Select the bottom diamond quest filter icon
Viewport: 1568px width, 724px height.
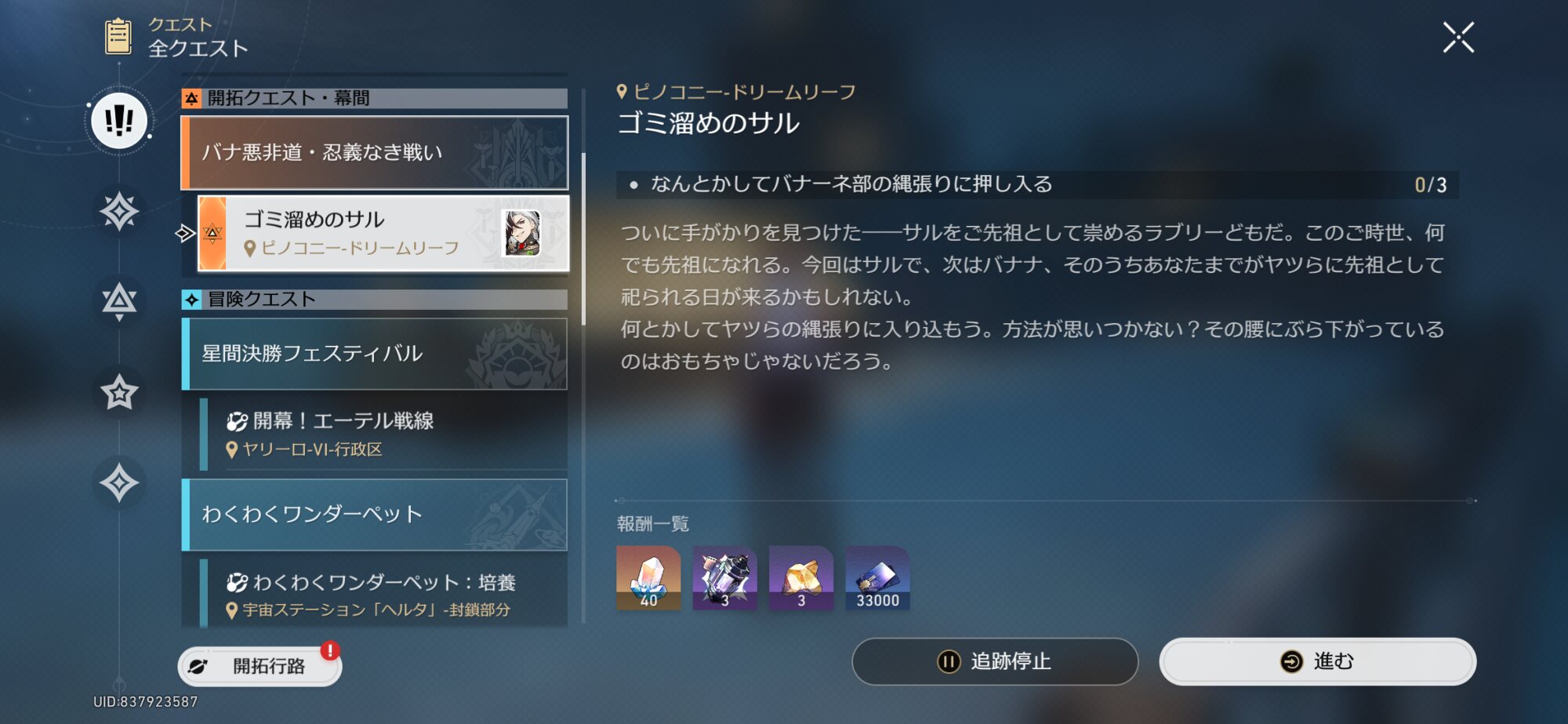119,482
